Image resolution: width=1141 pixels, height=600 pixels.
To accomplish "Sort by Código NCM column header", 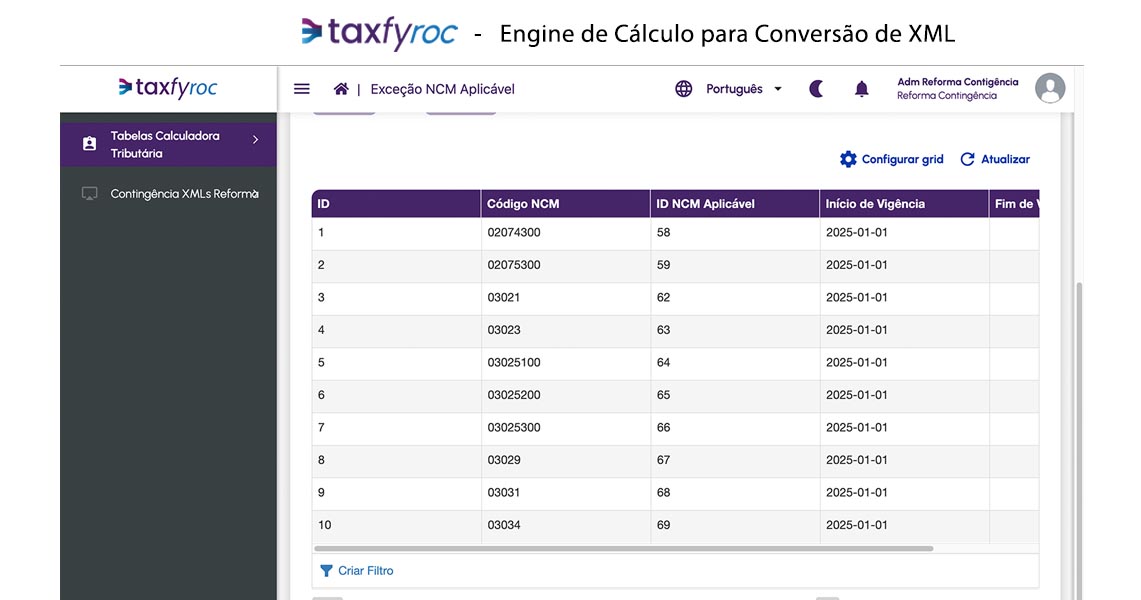I will pos(523,204).
